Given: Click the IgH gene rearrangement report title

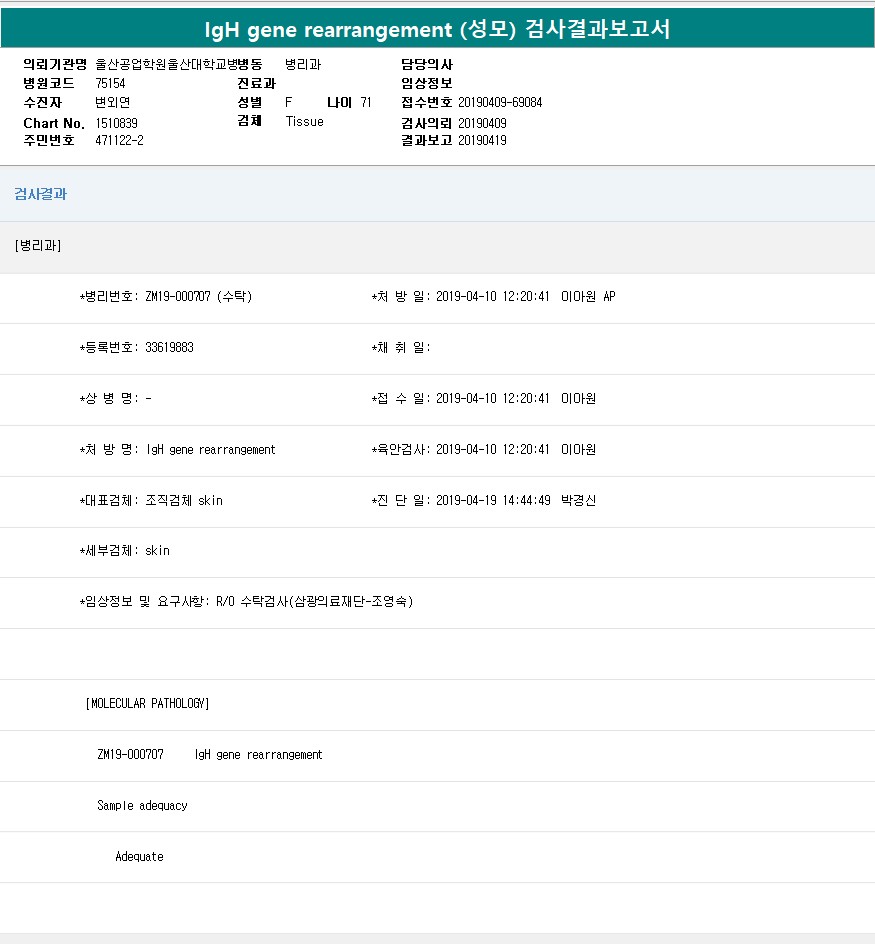Looking at the screenshot, I should [x=437, y=29].
